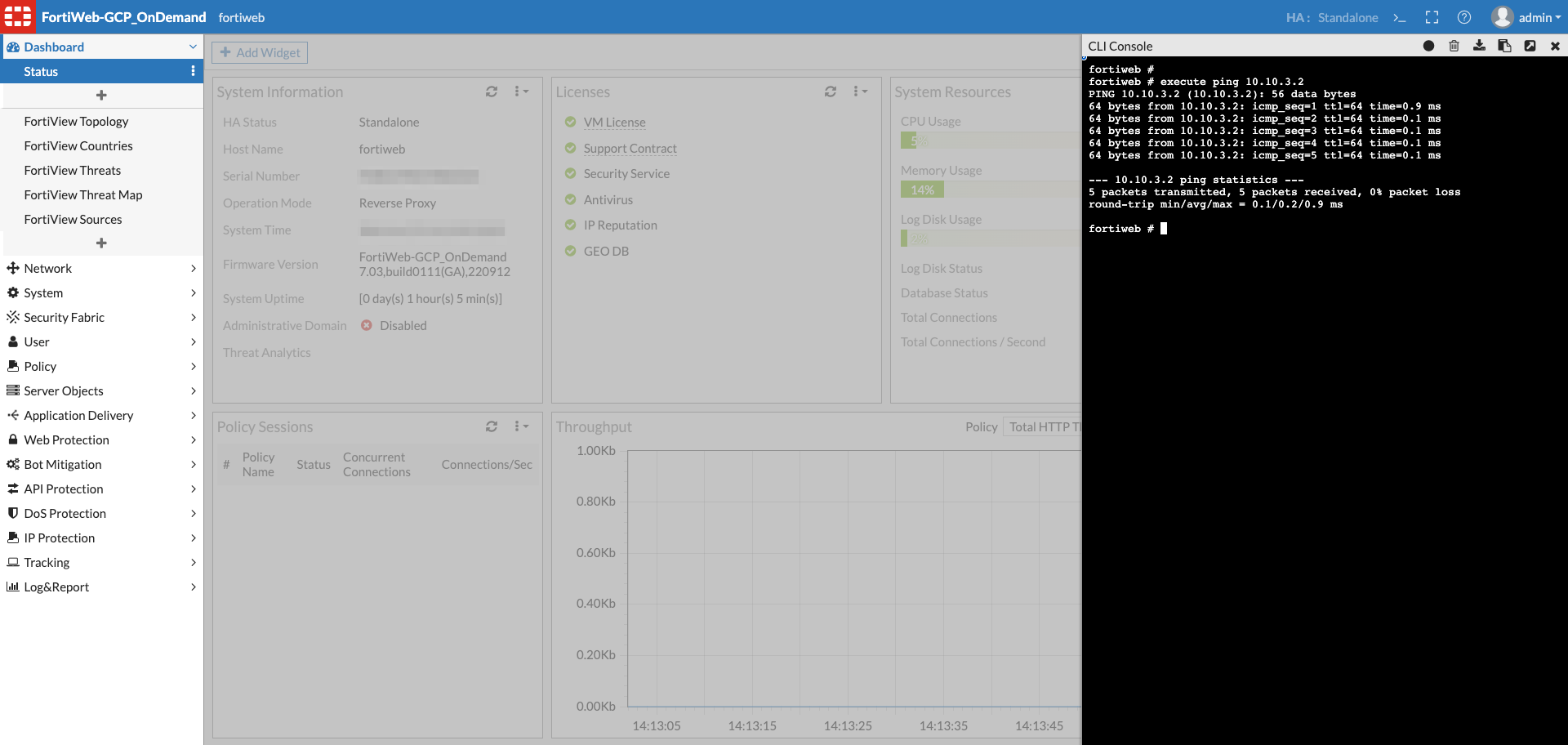This screenshot has width=1568, height=745.
Task: Open FortiView Topology
Action: point(76,121)
